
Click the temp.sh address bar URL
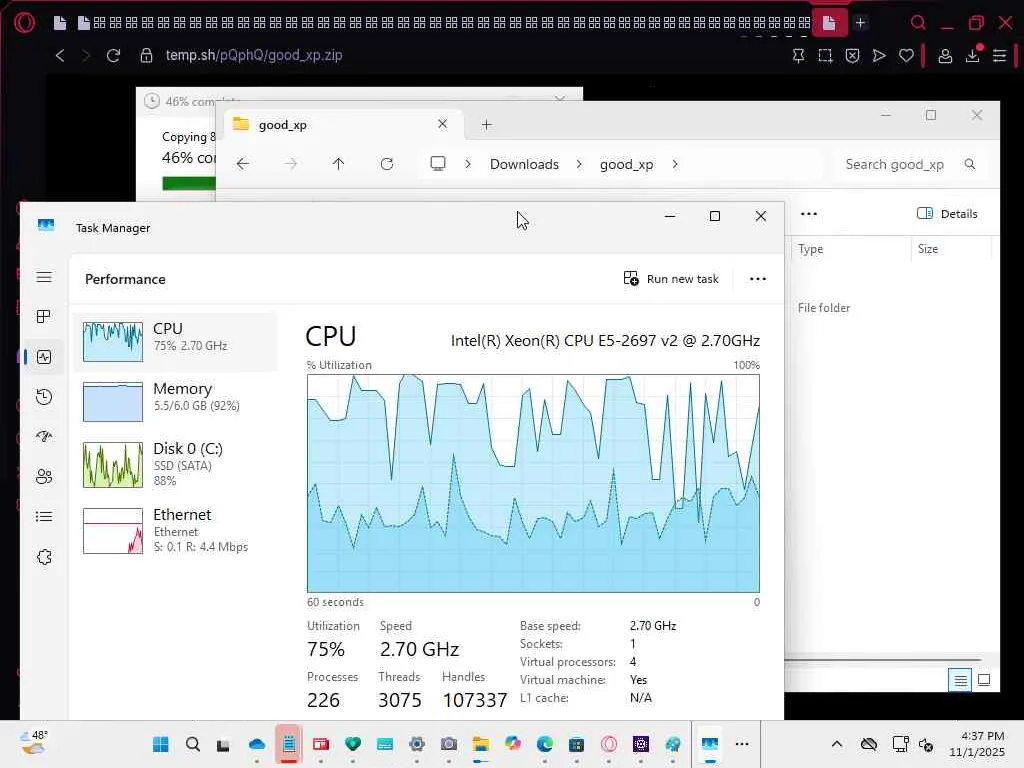(x=253, y=55)
